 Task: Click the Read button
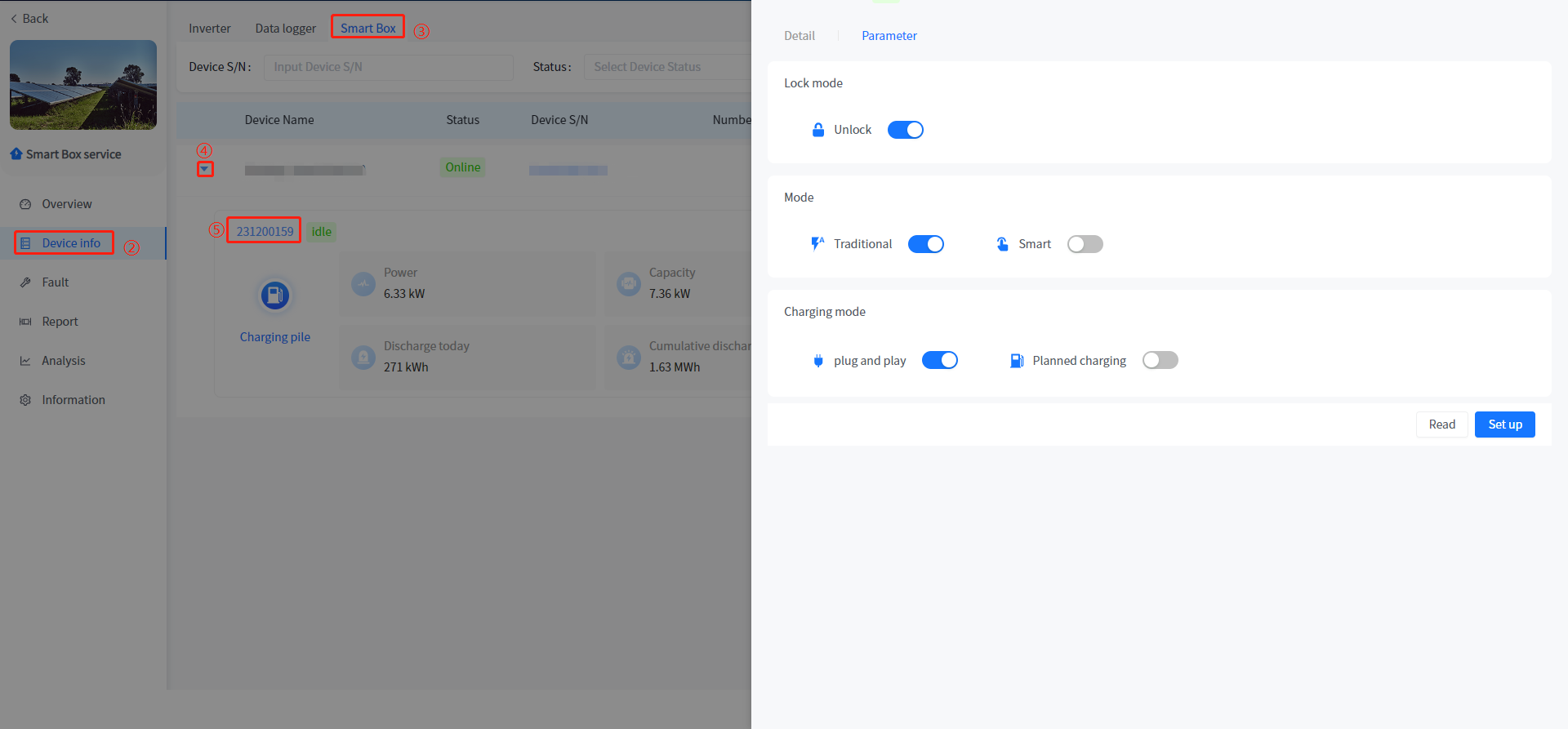point(1441,425)
